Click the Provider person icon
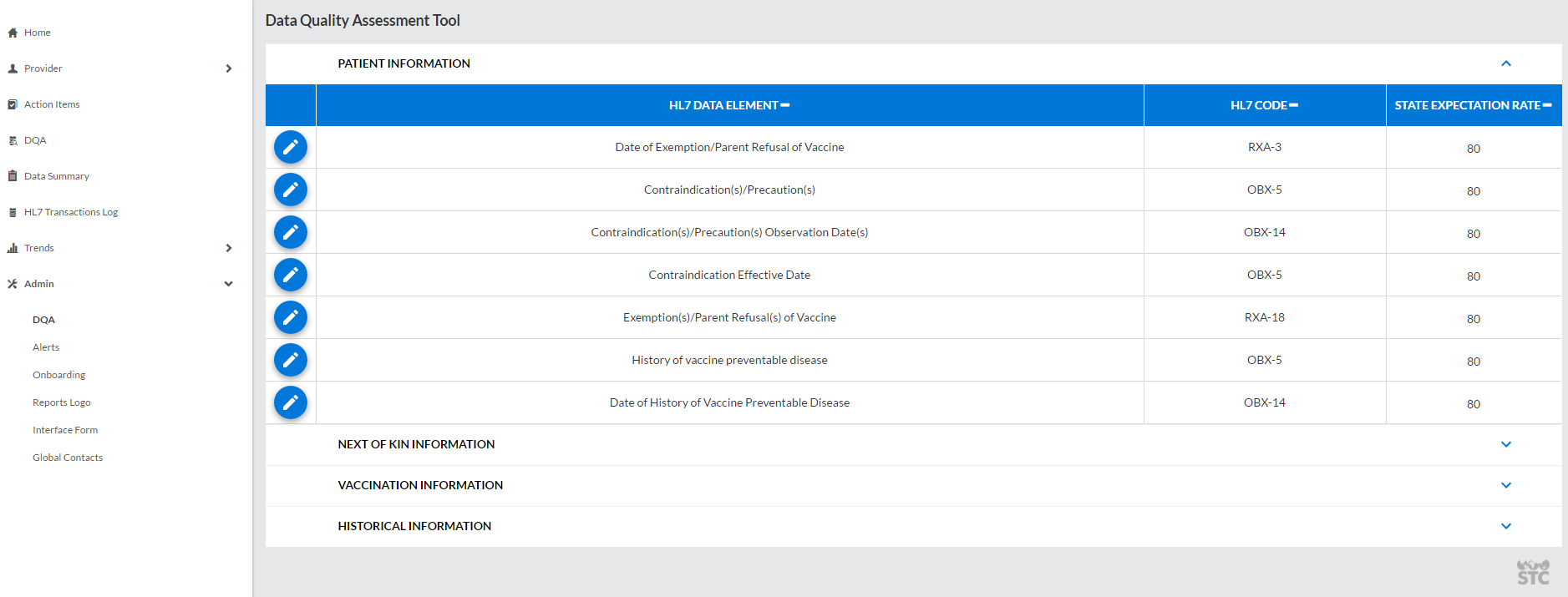The image size is (1568, 597). (x=13, y=68)
